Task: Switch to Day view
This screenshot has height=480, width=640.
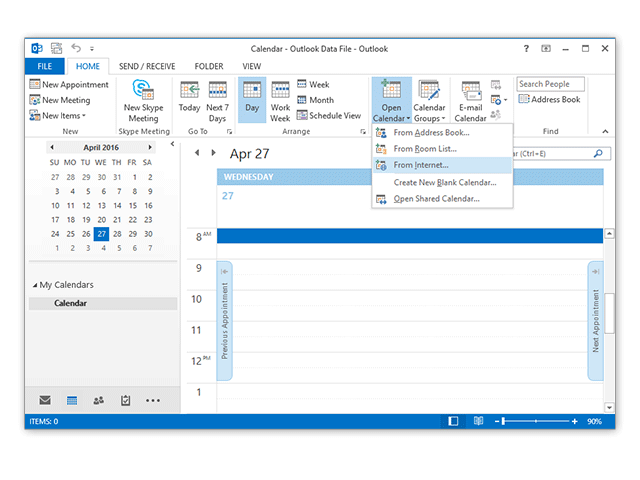Action: 252,100
